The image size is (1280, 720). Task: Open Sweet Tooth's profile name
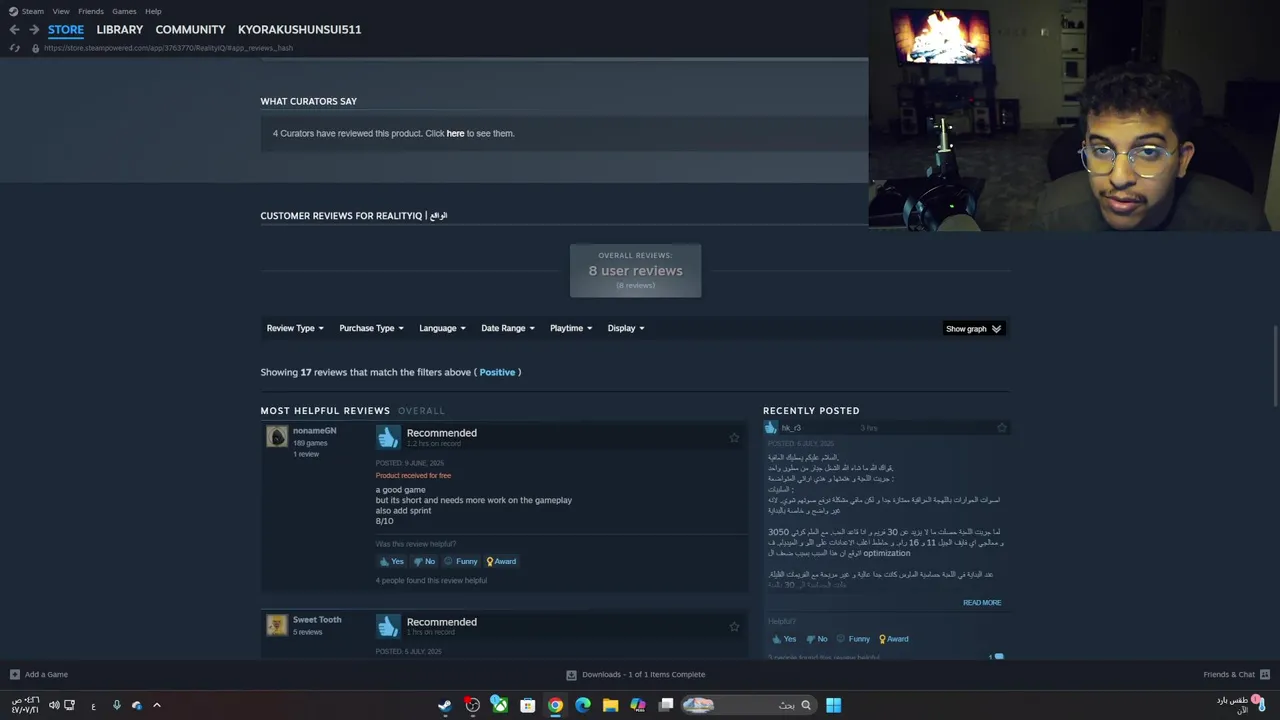click(x=317, y=620)
